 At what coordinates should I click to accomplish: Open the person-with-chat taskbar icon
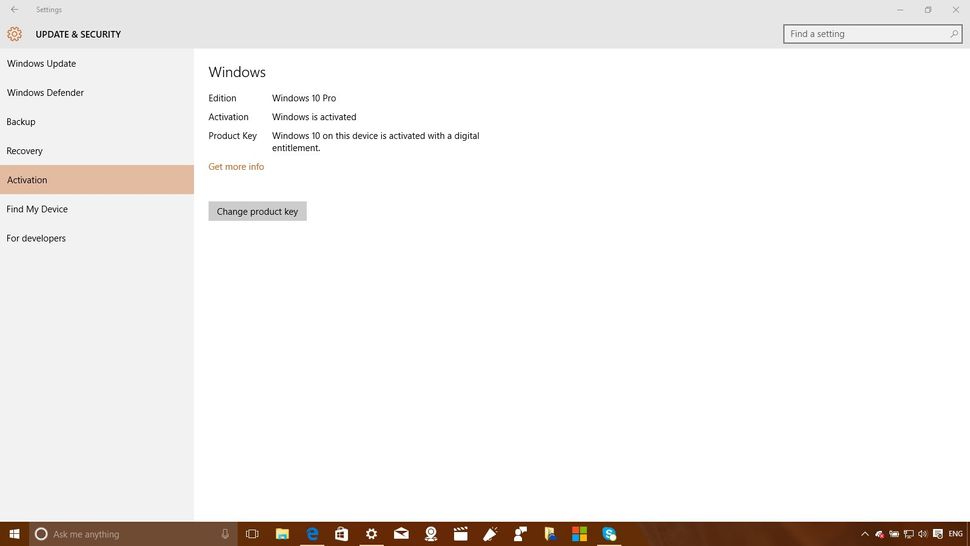(x=520, y=534)
